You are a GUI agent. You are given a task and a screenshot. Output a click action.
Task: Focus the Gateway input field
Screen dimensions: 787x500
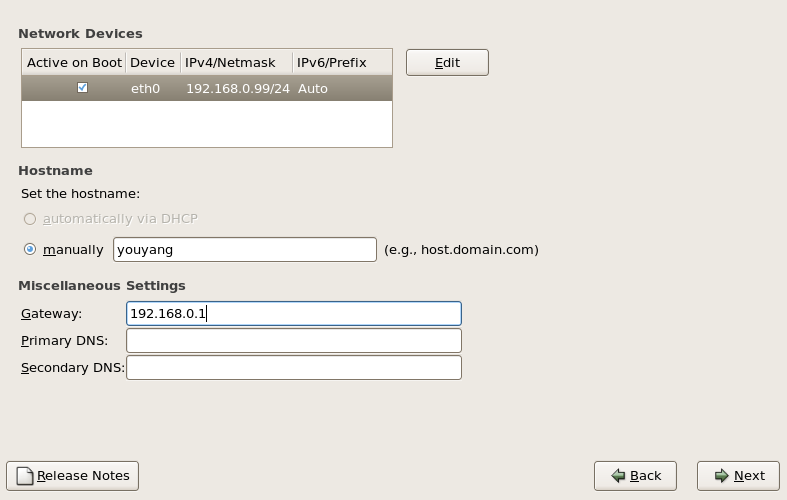[x=293, y=314]
